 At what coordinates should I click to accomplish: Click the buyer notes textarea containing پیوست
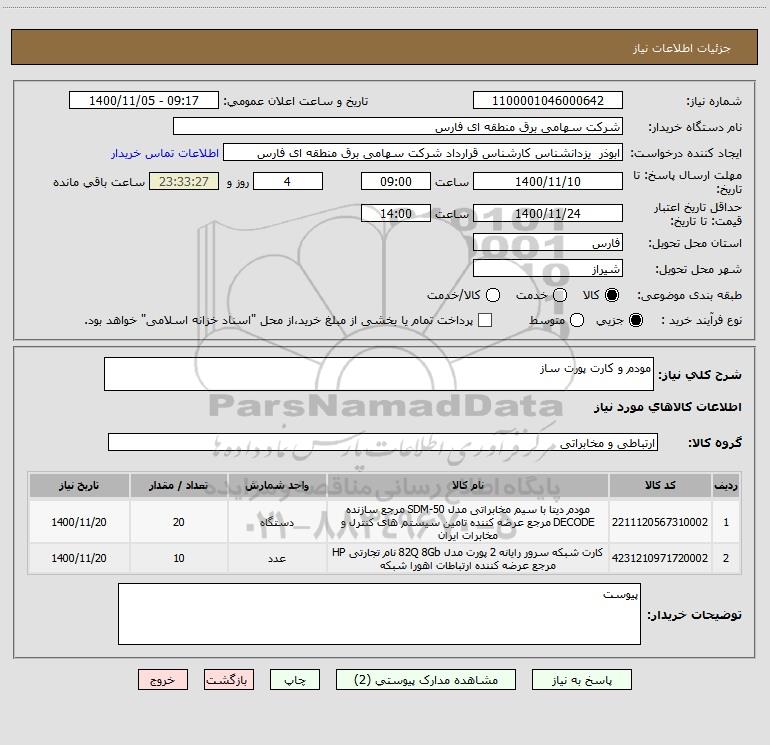379,614
